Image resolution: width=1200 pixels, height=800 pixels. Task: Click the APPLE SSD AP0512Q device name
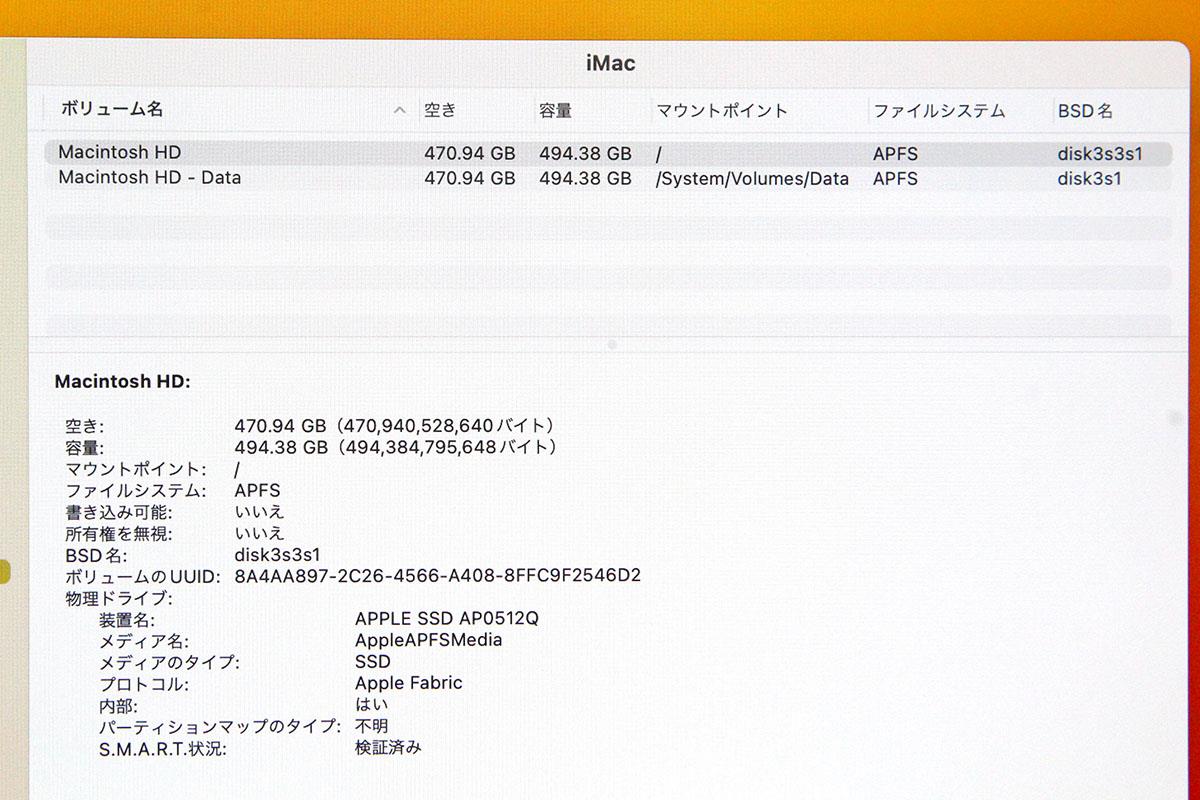(447, 618)
